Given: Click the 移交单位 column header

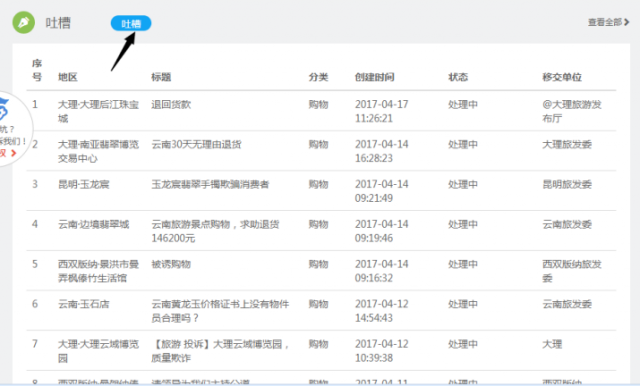Looking at the screenshot, I should tap(562, 77).
